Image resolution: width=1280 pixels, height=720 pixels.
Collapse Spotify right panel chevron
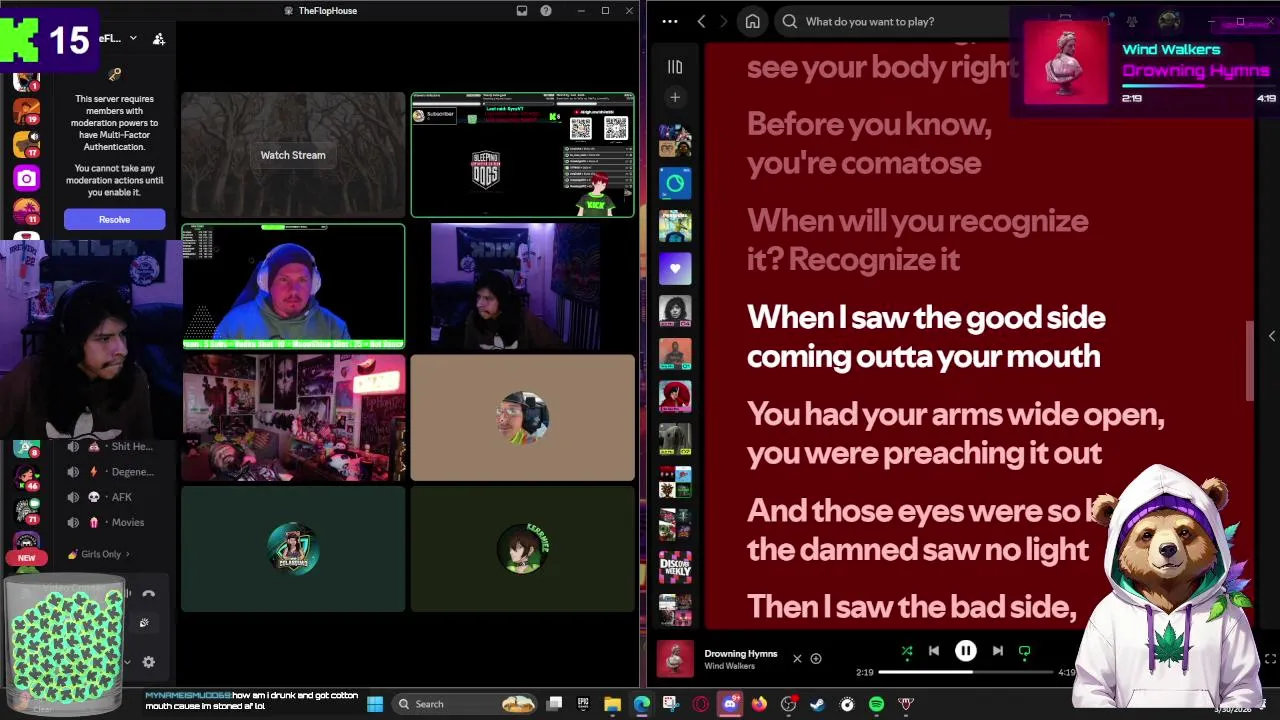1271,336
